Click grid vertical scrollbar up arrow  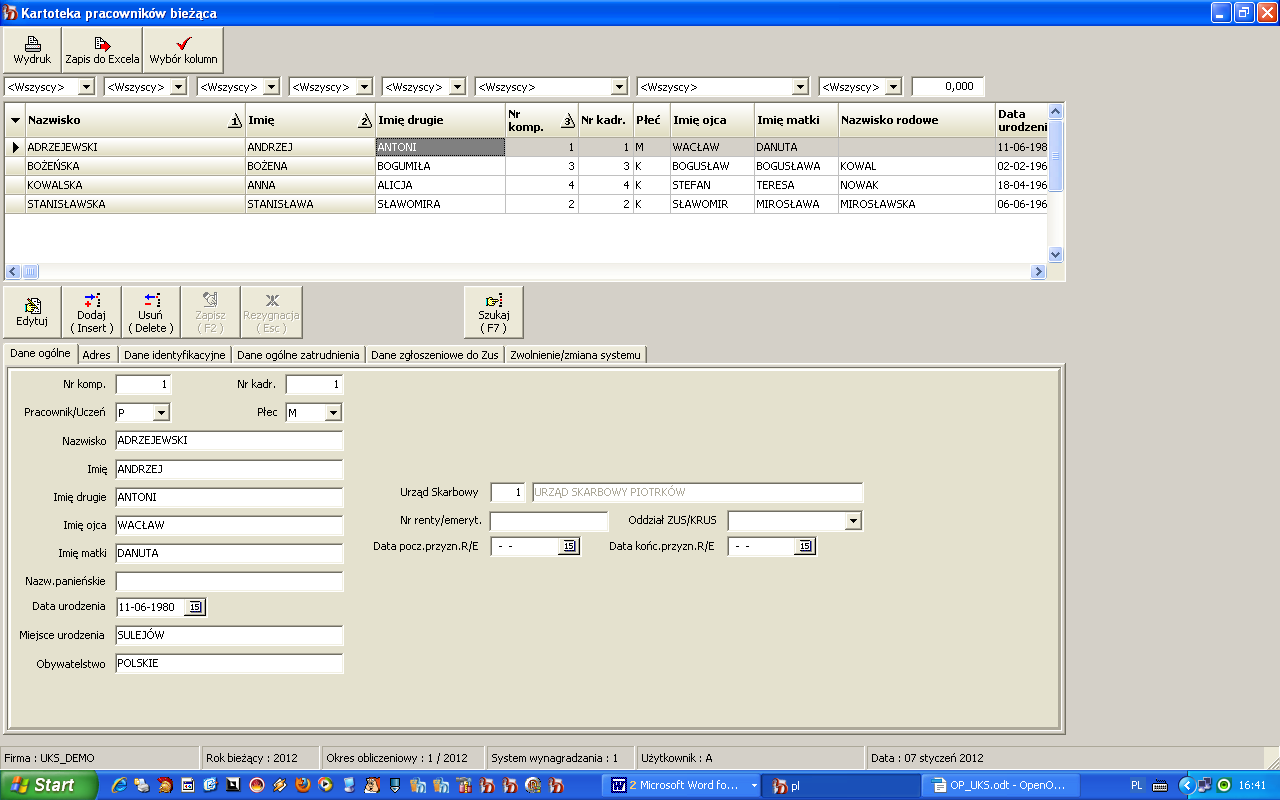coord(1055,111)
